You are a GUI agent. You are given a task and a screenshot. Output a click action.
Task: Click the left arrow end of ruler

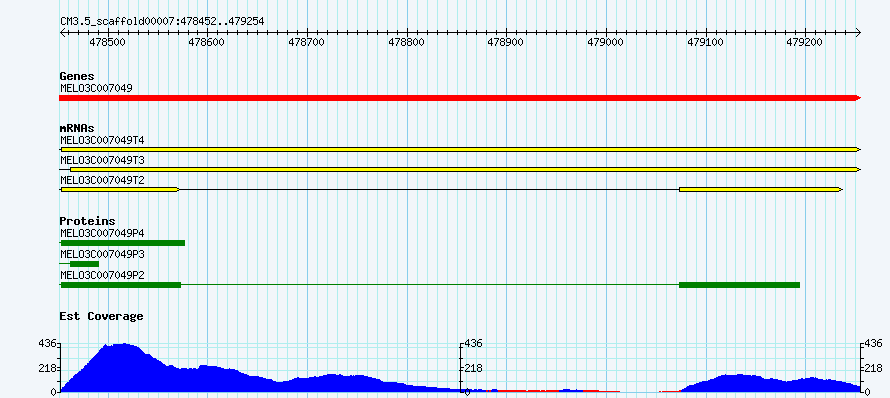[x=62, y=32]
